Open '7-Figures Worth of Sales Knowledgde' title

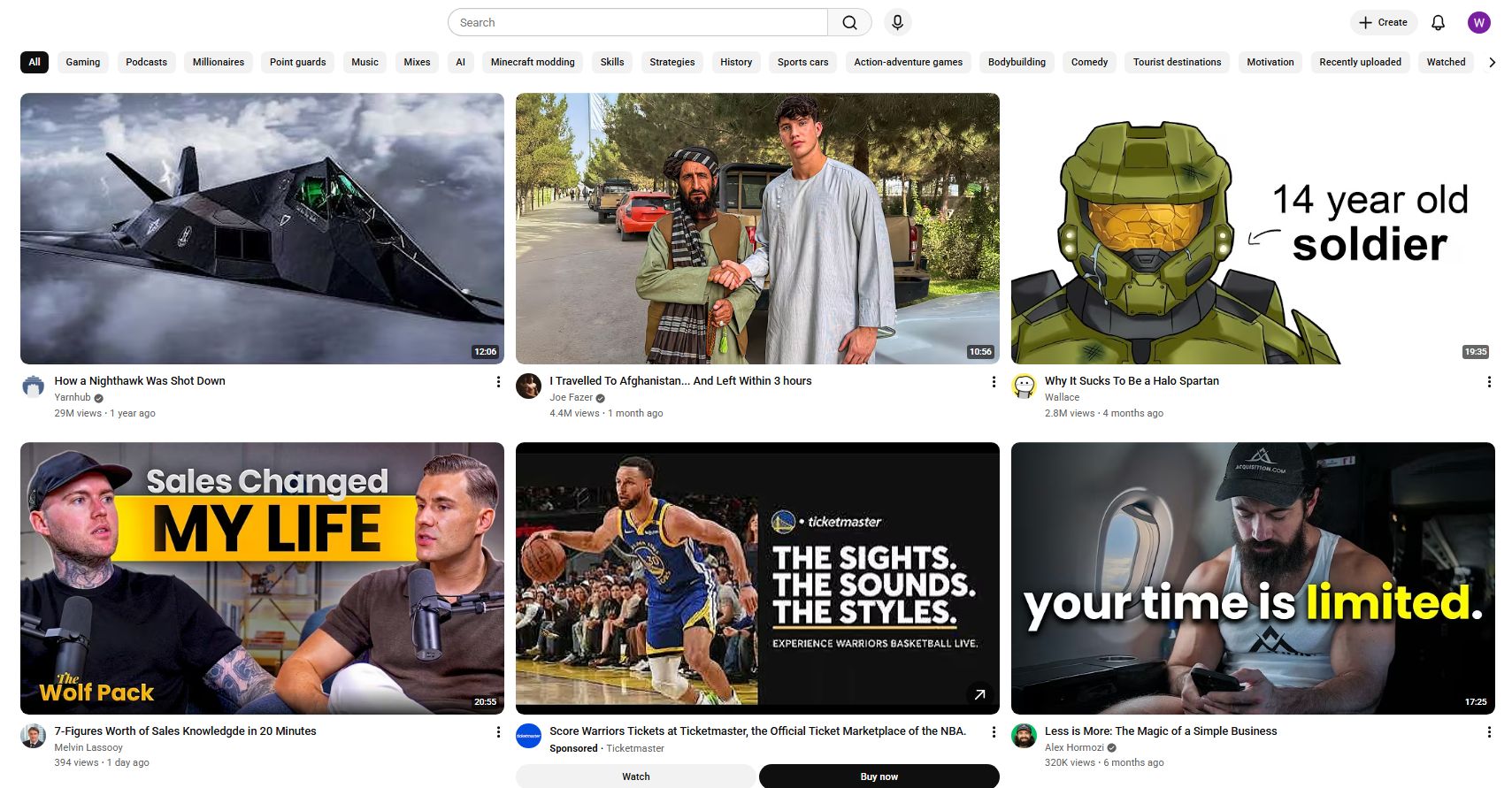pyautogui.click(x=185, y=731)
